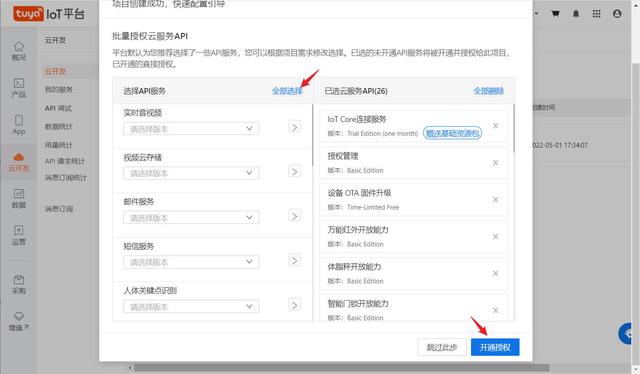Click the 赠送基础资源包 badge
The height and width of the screenshot is (374, 640).
pyautogui.click(x=452, y=133)
